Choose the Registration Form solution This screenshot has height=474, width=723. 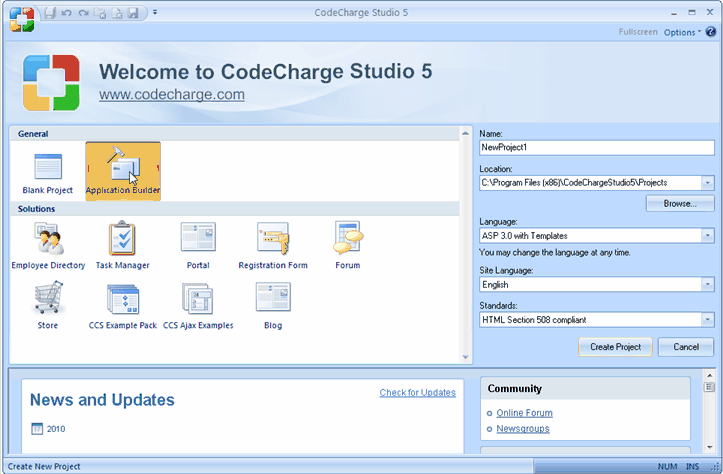[272, 241]
